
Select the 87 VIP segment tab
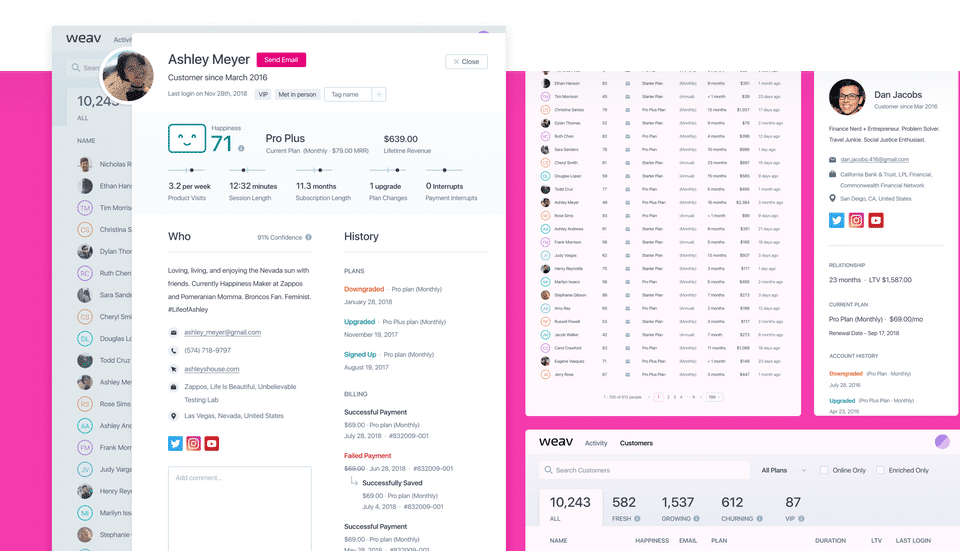[x=795, y=508]
